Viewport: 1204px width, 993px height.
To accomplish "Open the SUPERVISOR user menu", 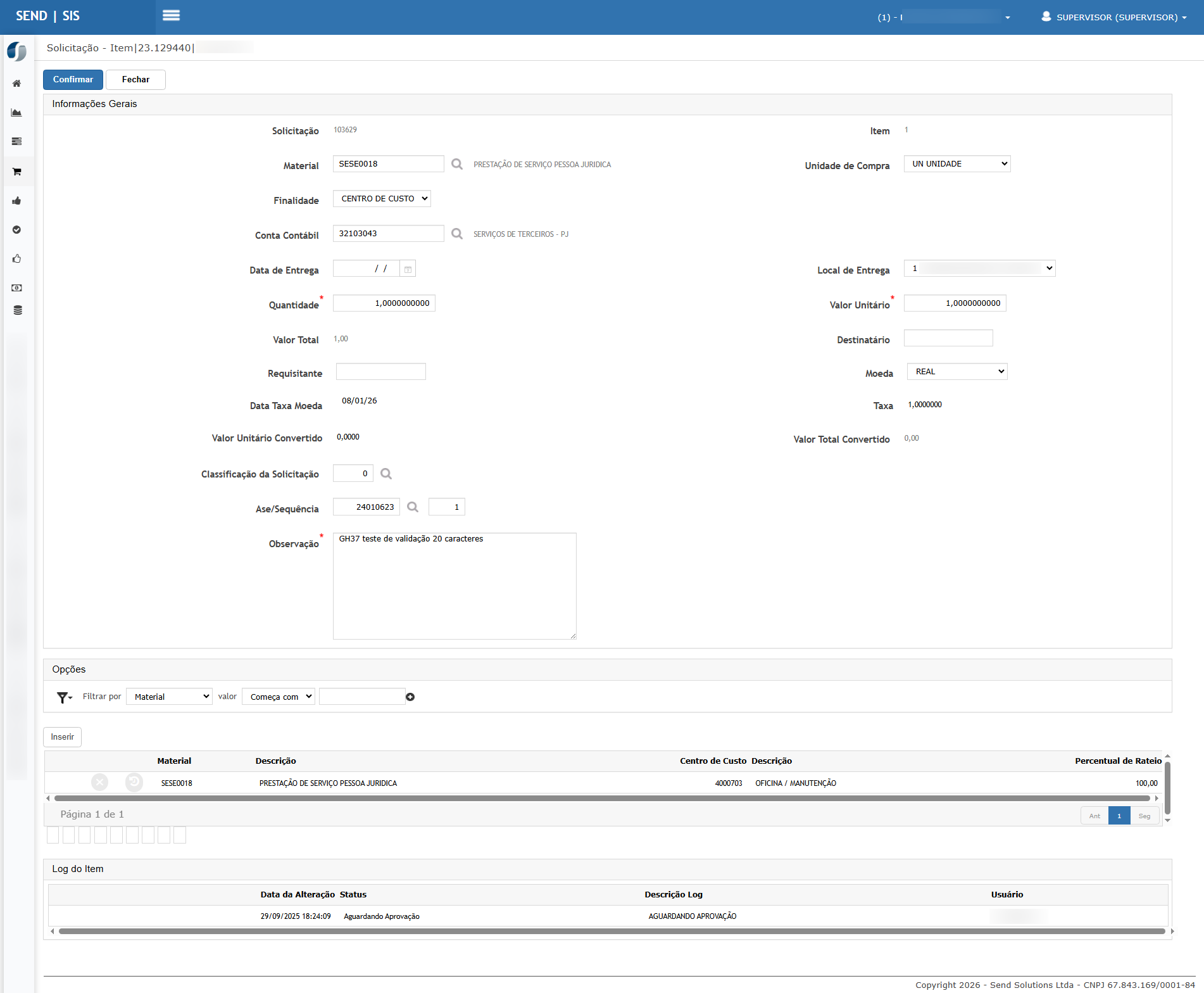I will (1114, 17).
